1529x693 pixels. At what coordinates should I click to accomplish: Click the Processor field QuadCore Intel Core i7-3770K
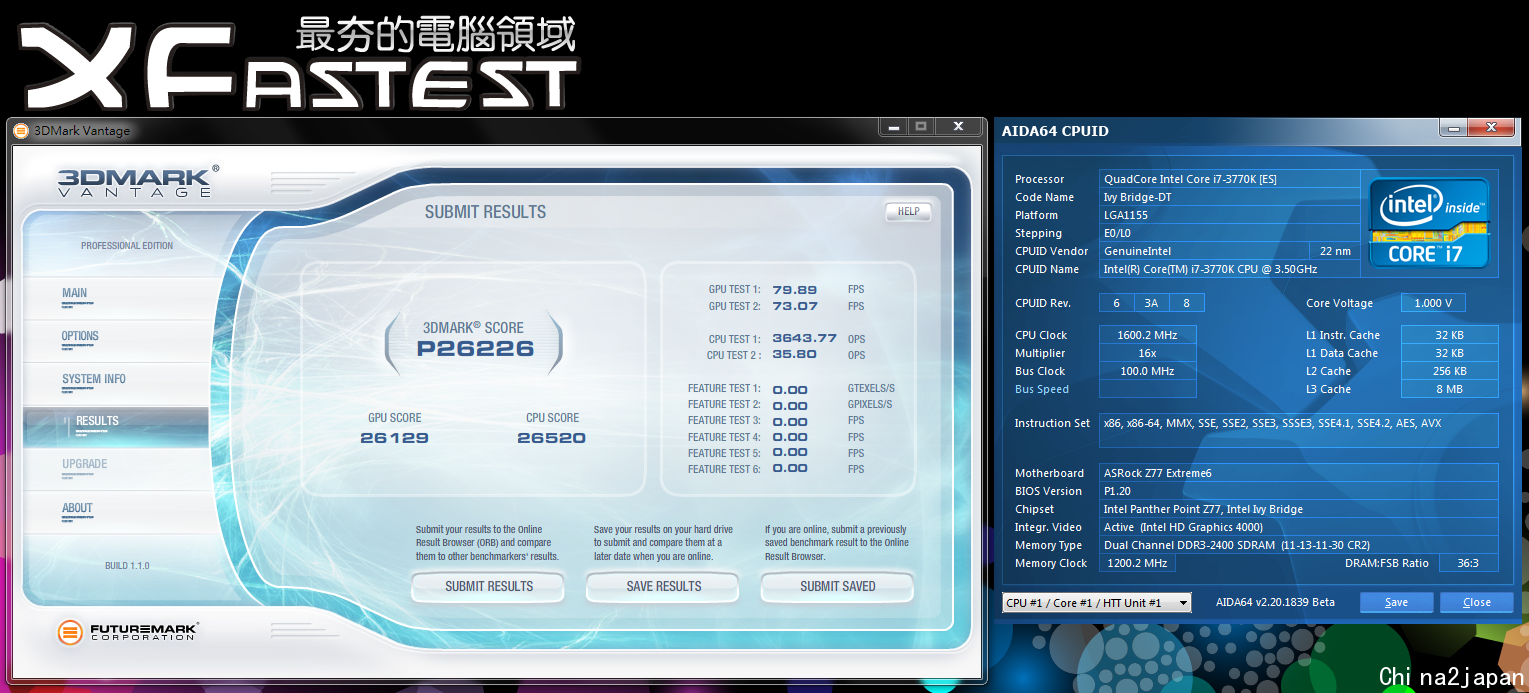tap(1230, 179)
